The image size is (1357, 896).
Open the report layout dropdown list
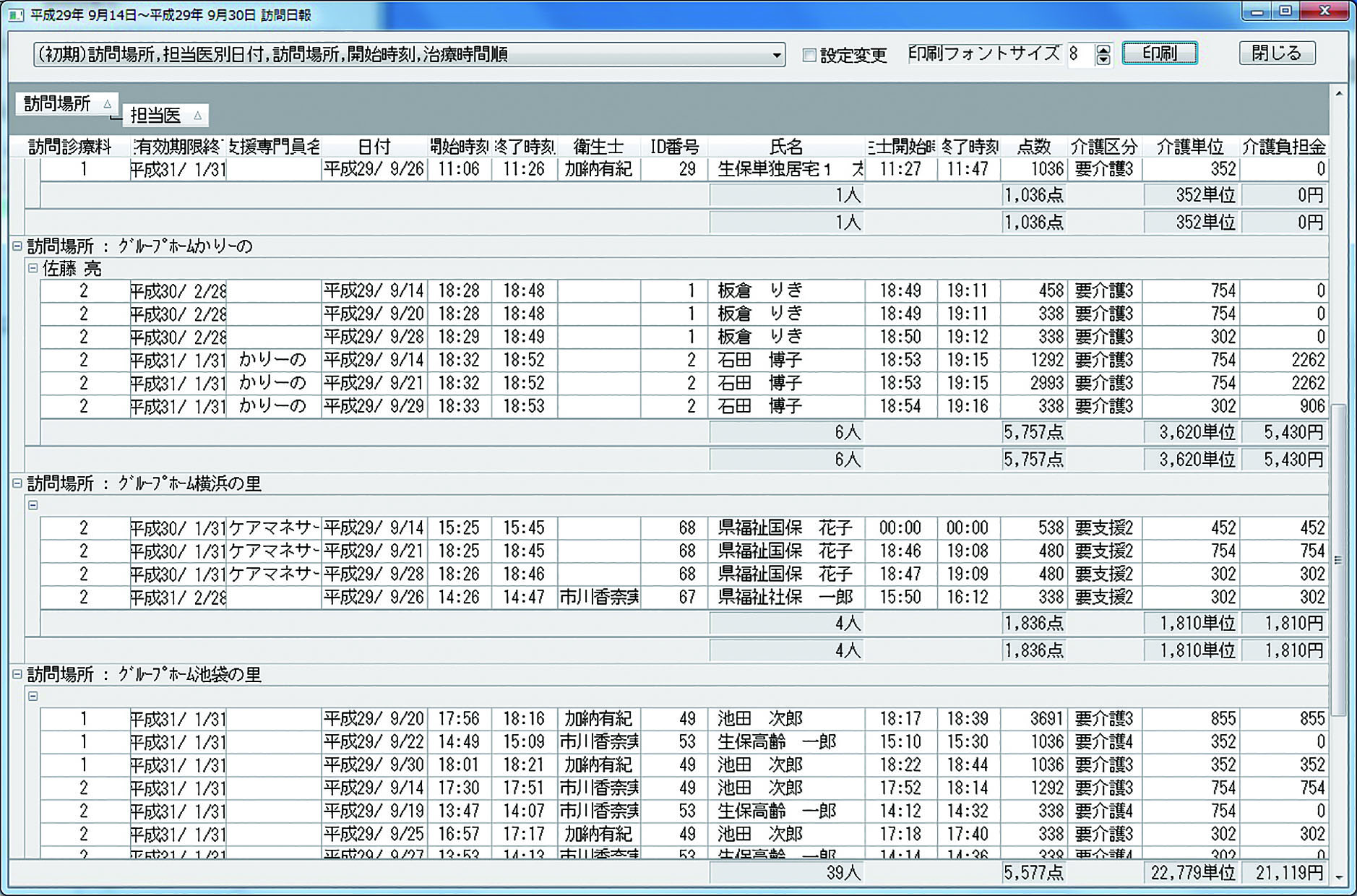(x=776, y=55)
